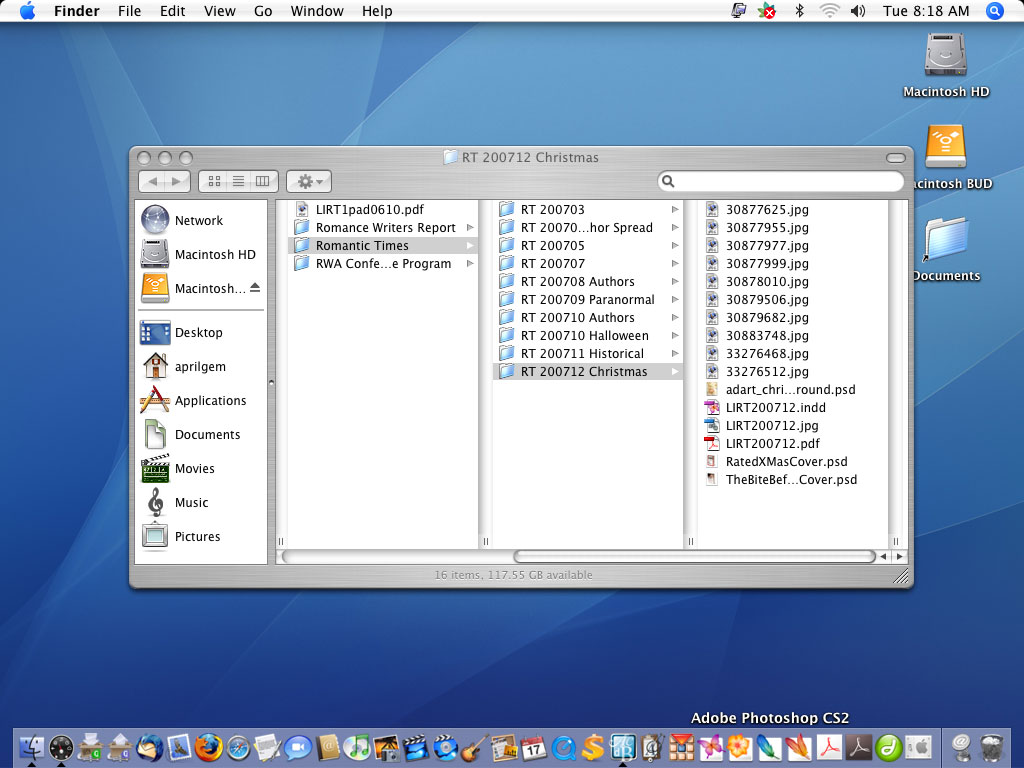The image size is (1024, 768).
Task: Click the Finder search field
Action: coord(781,181)
